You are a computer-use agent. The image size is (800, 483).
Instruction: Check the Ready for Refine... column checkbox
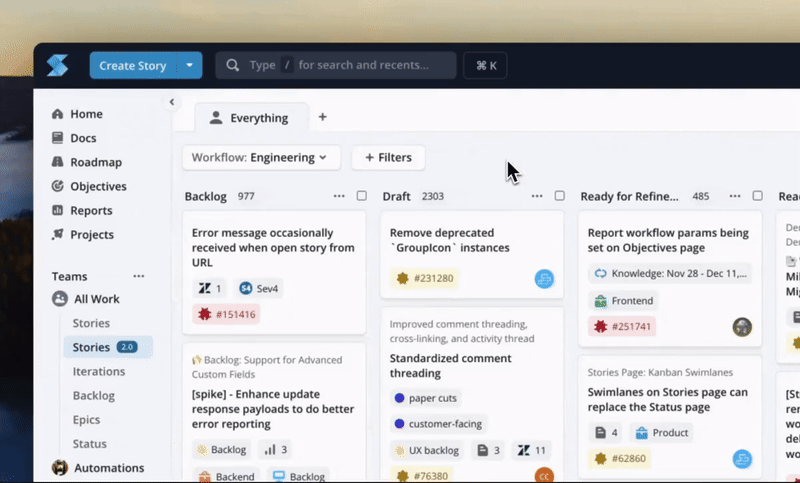(758, 196)
